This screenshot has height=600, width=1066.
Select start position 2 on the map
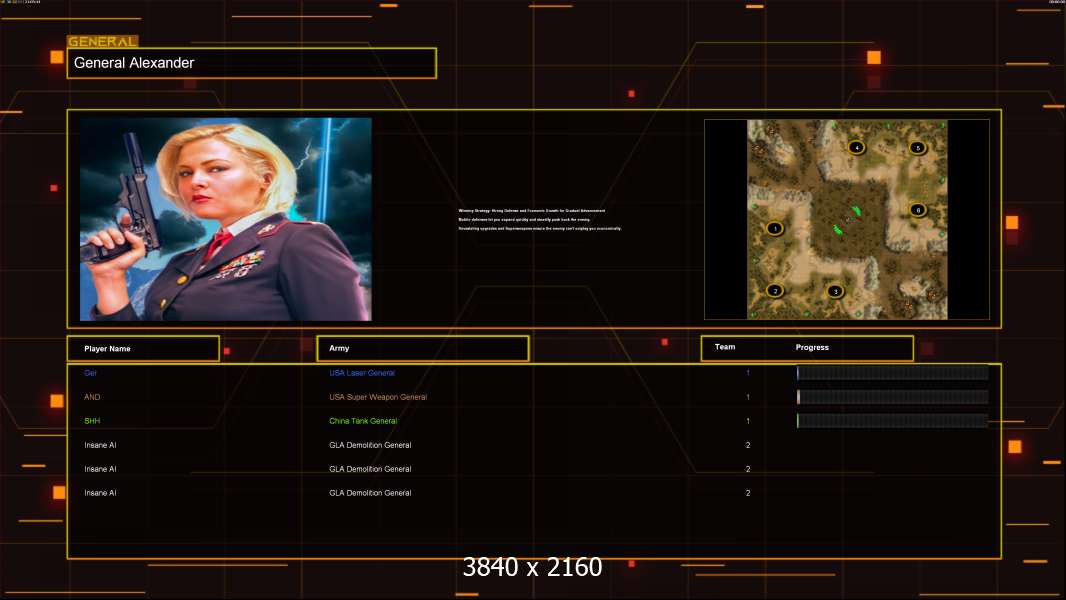[775, 291]
